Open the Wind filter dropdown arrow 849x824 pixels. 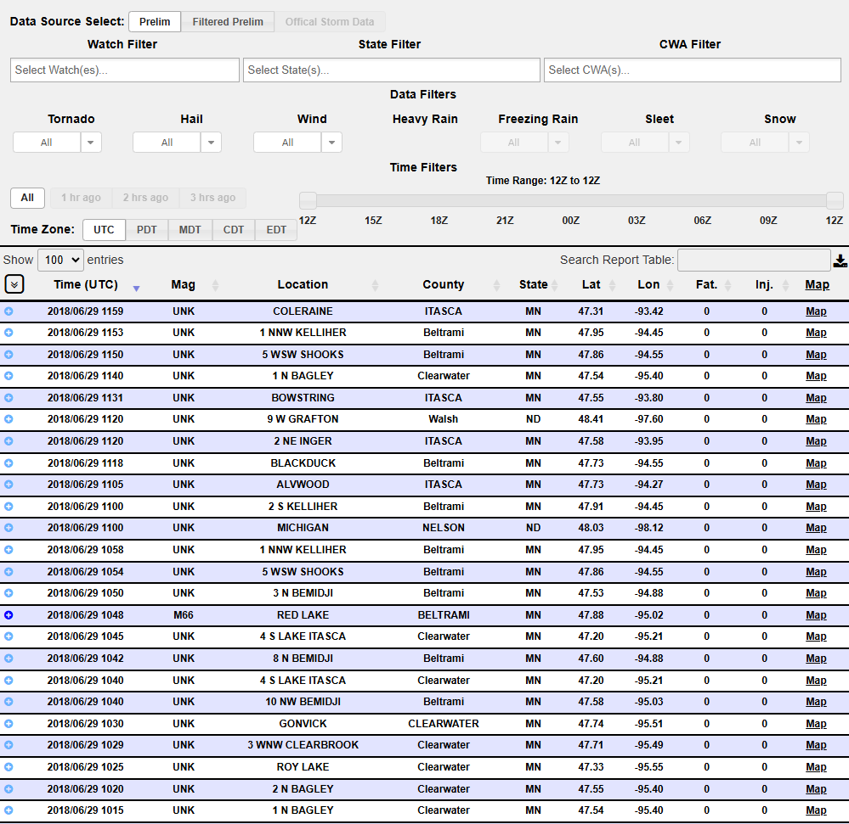(x=332, y=142)
